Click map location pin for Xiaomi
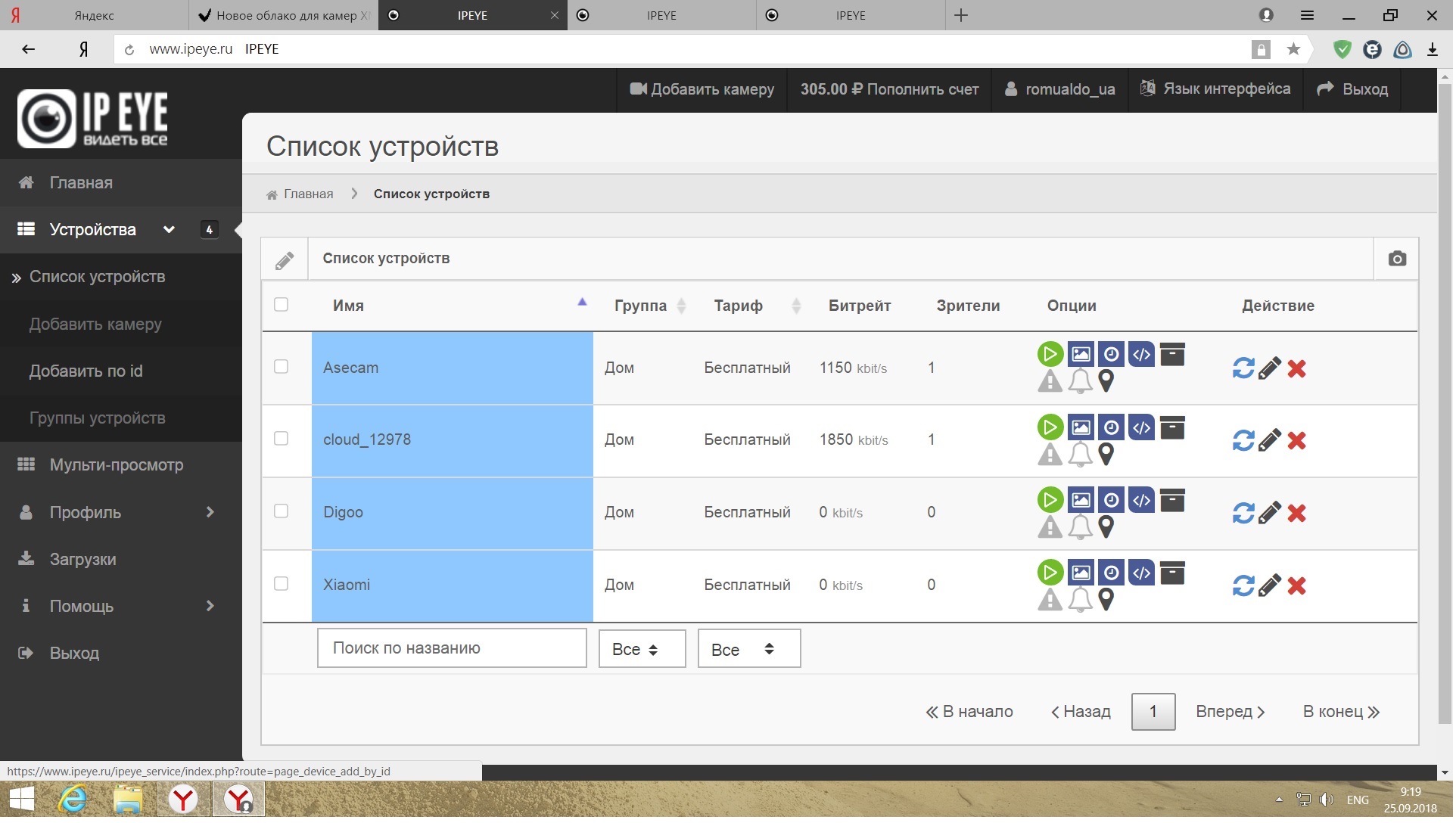The width and height of the screenshot is (1456, 823). (1107, 601)
